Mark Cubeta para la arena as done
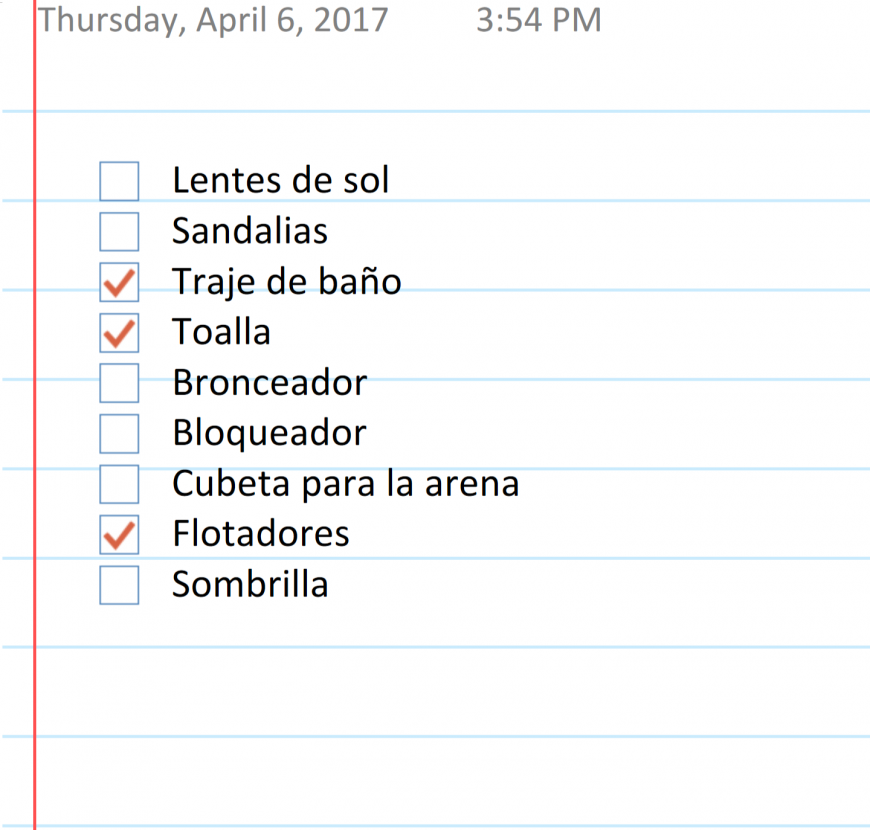This screenshot has width=870, height=830. pyautogui.click(x=119, y=484)
